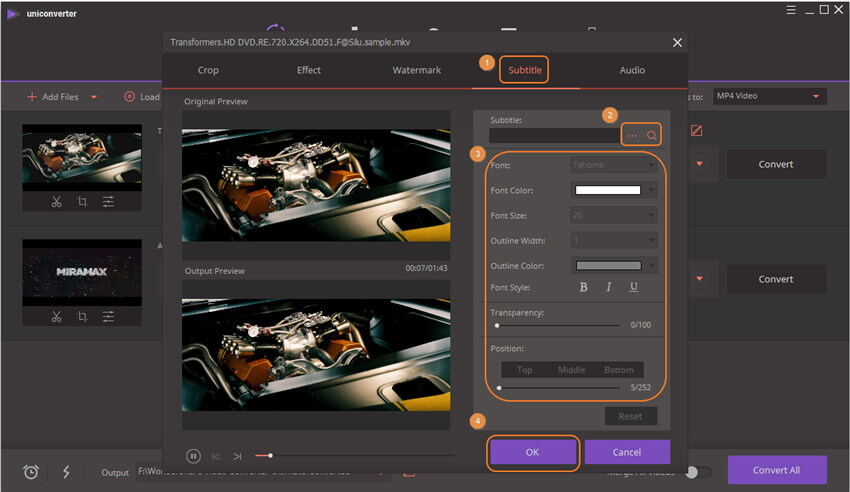Click the Transparency slider handle
This screenshot has height=492, width=850.
click(x=497, y=326)
